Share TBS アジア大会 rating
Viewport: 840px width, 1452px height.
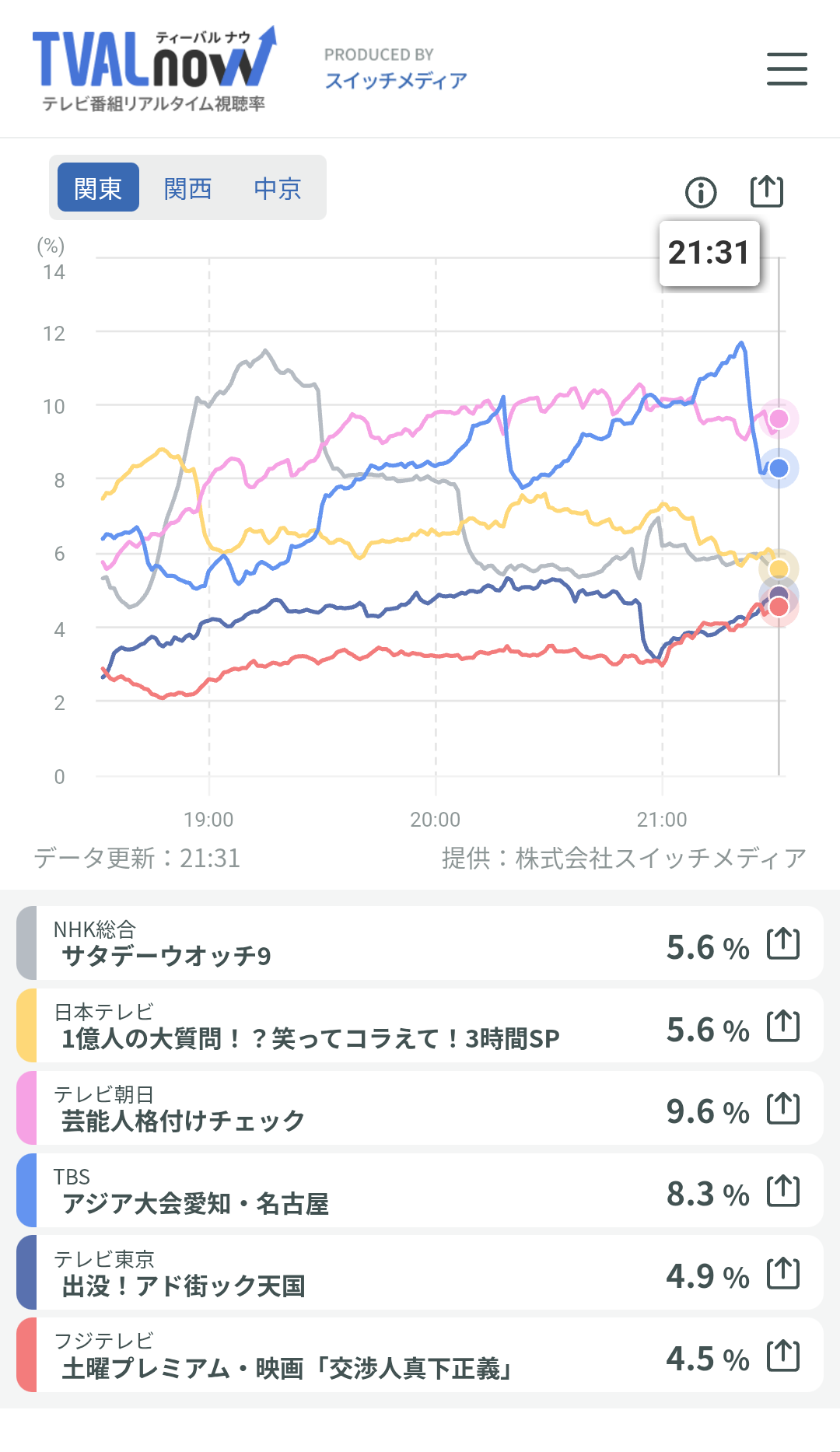pyautogui.click(x=783, y=1191)
